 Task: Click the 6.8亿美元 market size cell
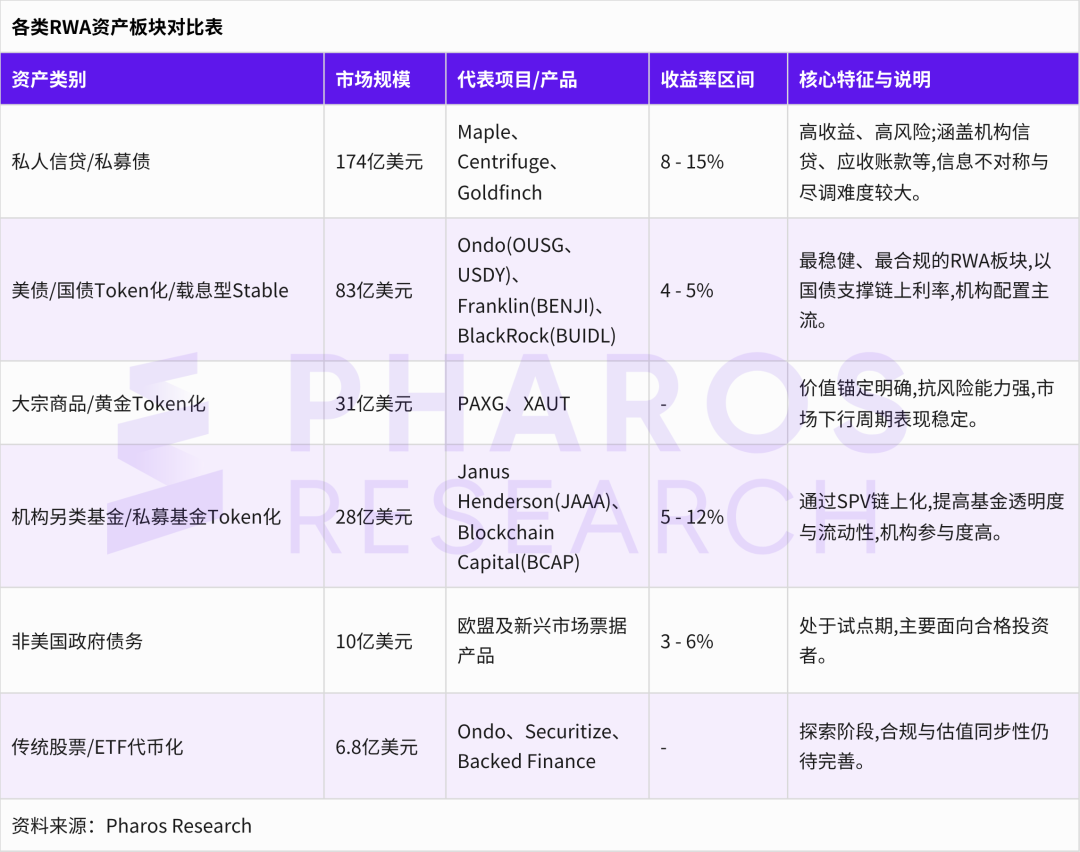coord(376,747)
